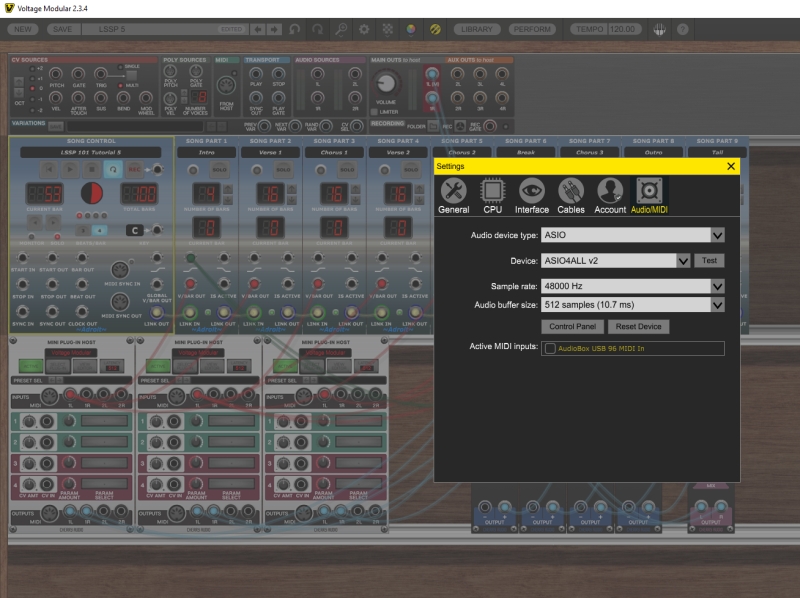800x598 pixels.
Task: Click the undo icon in toolbar
Action: coord(294,30)
